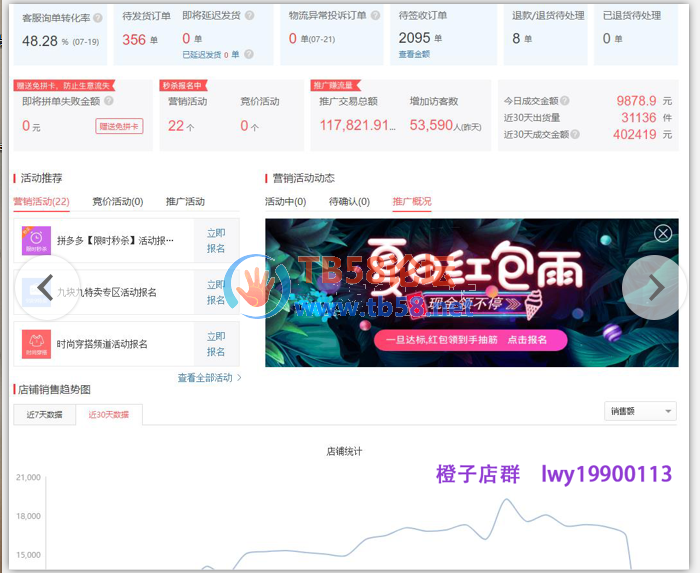Viewport: 700px width, 573px height.
Task: Click the 时尚穿搭 channel activity icon
Action: coord(37,343)
